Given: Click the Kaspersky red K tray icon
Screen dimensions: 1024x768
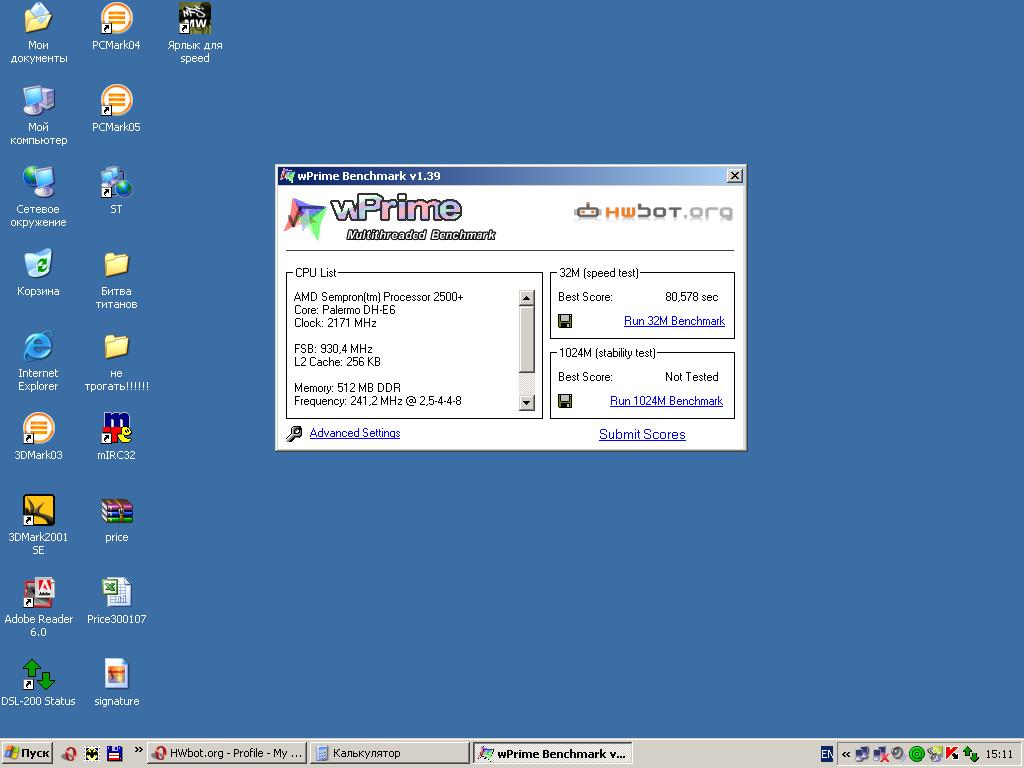Looking at the screenshot, I should pyautogui.click(x=952, y=754).
